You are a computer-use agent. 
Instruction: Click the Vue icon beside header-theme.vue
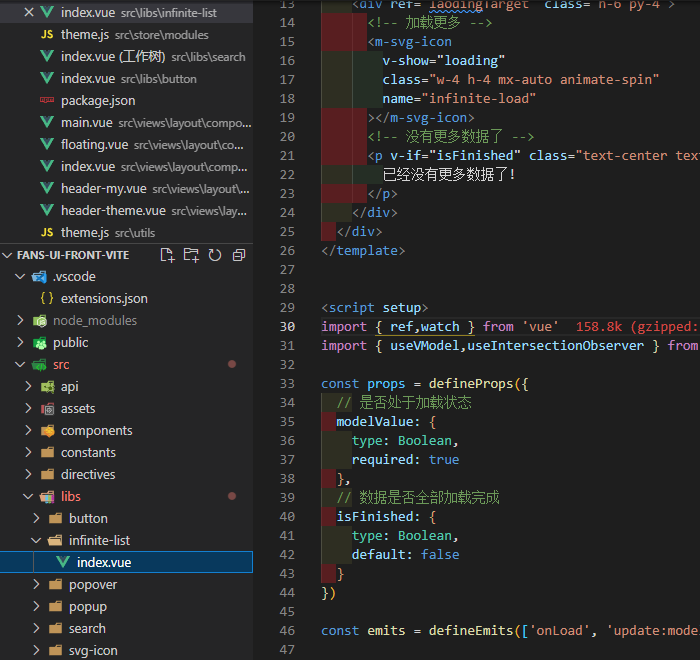(x=47, y=211)
